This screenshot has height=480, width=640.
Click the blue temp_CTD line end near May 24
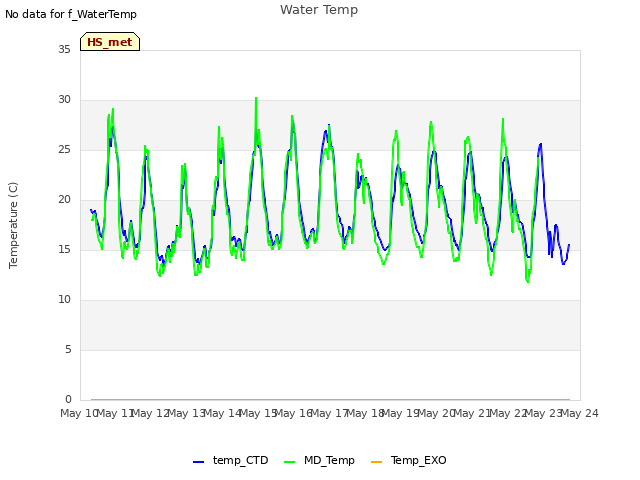tap(569, 245)
